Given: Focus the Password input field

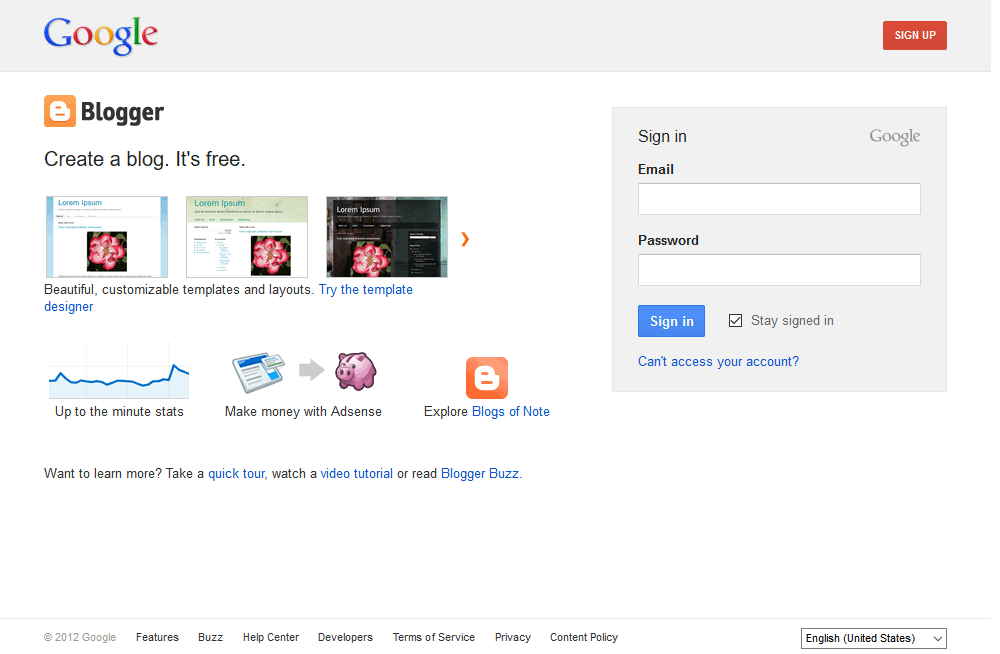Looking at the screenshot, I should point(779,270).
